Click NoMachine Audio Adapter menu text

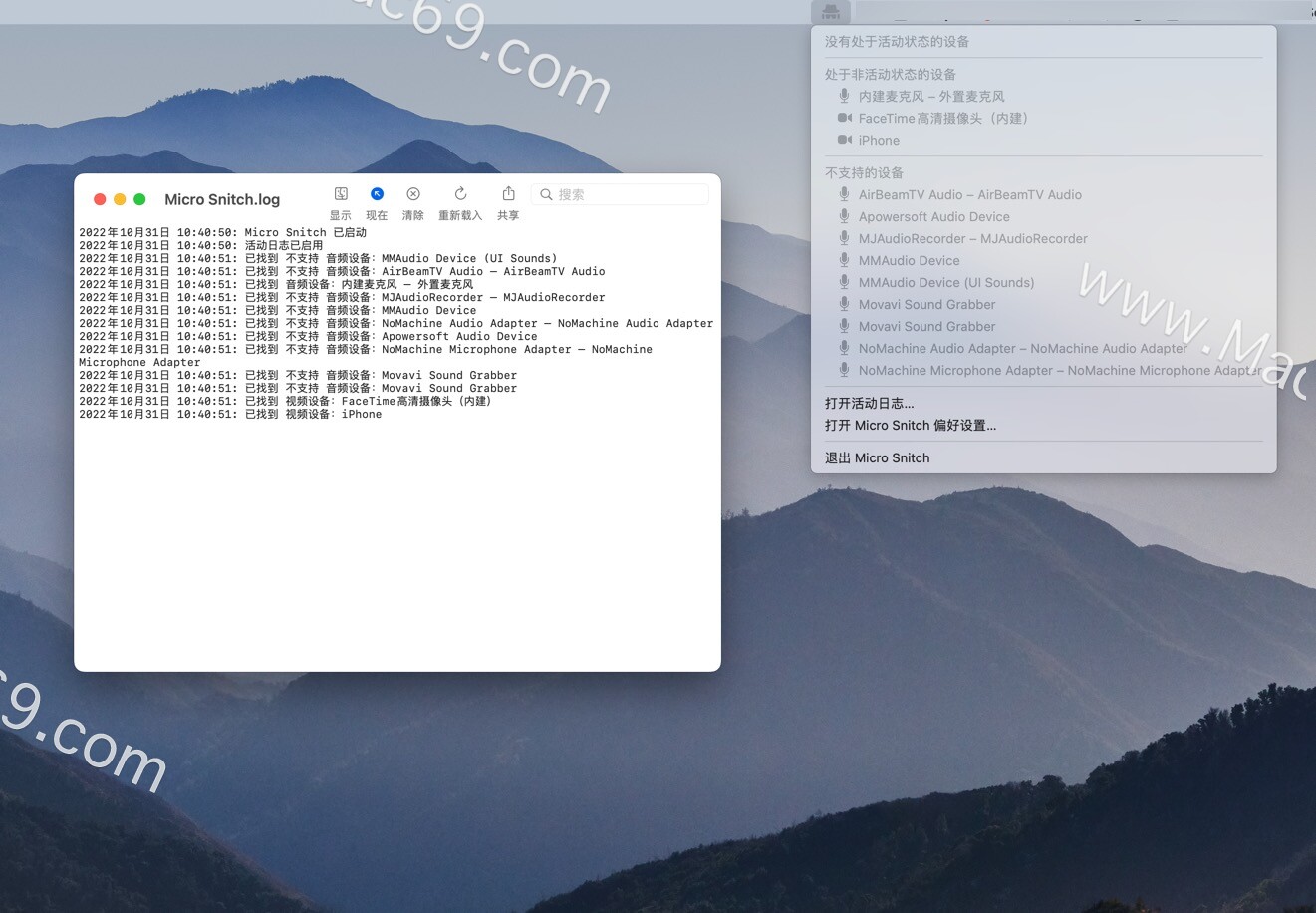pos(1023,348)
